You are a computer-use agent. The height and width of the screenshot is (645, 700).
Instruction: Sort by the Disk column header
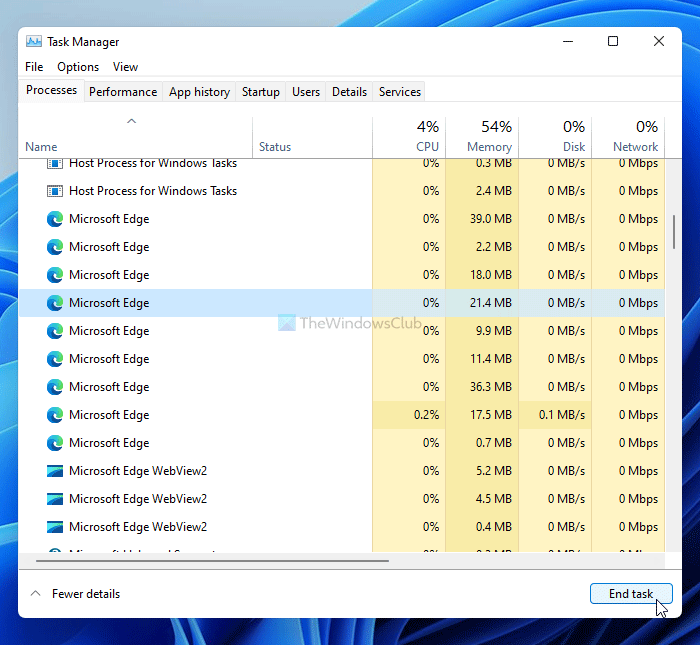(555, 137)
